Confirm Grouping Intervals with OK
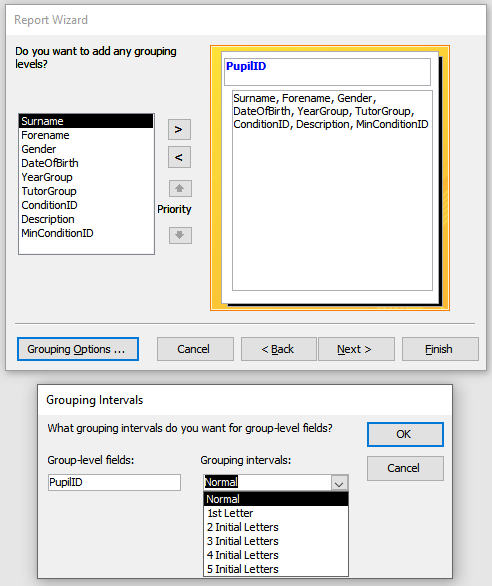Image resolution: width=492 pixels, height=586 pixels. pyautogui.click(x=405, y=434)
